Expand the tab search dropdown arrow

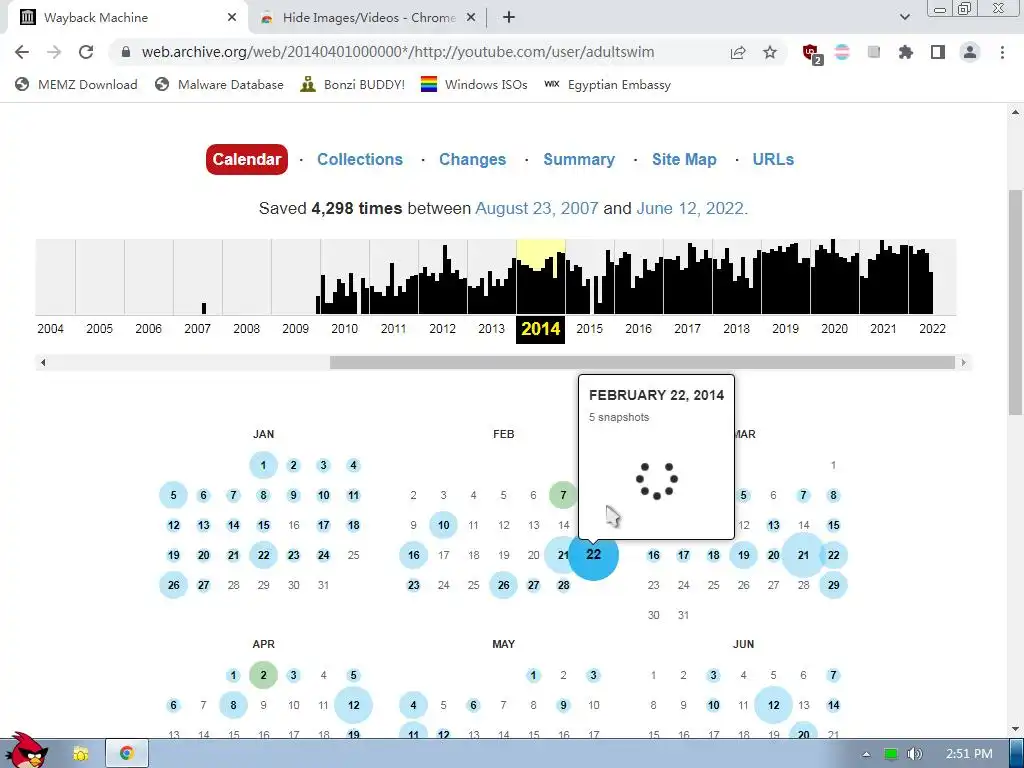(904, 17)
